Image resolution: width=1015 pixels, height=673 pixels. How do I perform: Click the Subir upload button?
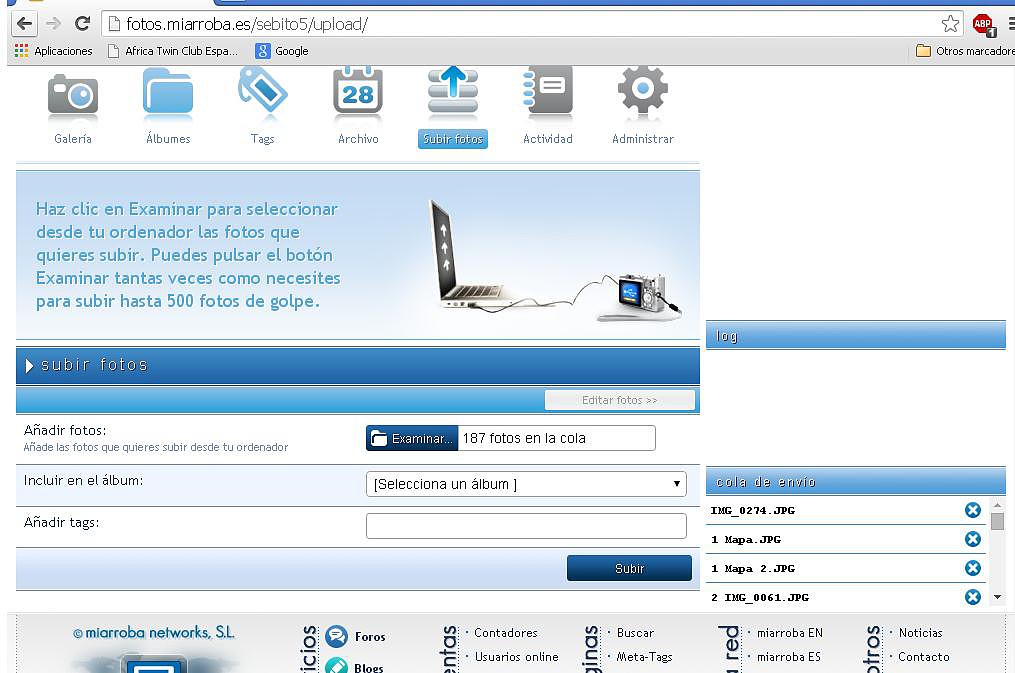(629, 568)
